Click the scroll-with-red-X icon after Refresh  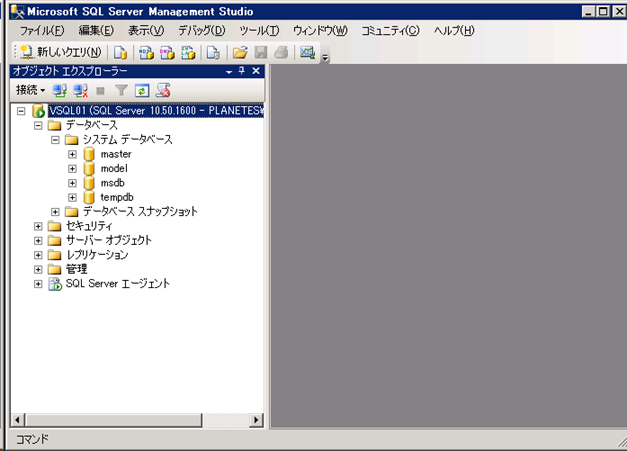[163, 90]
